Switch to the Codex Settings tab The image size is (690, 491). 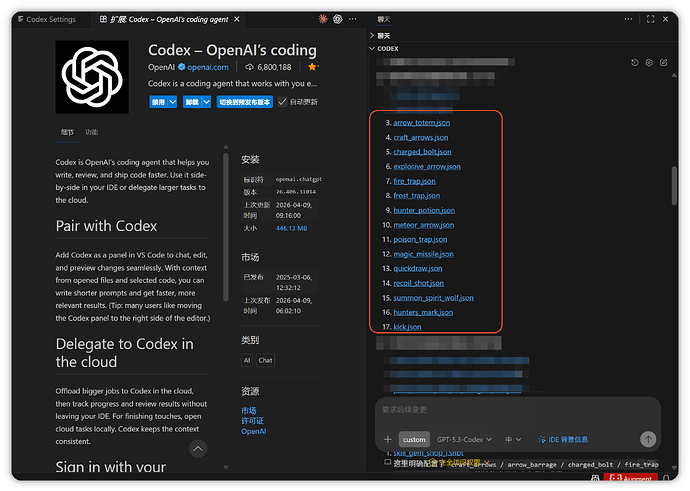(x=47, y=19)
